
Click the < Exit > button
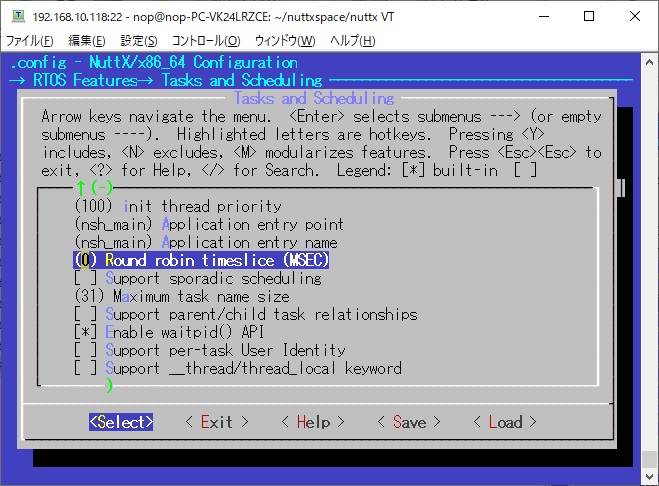(x=217, y=422)
